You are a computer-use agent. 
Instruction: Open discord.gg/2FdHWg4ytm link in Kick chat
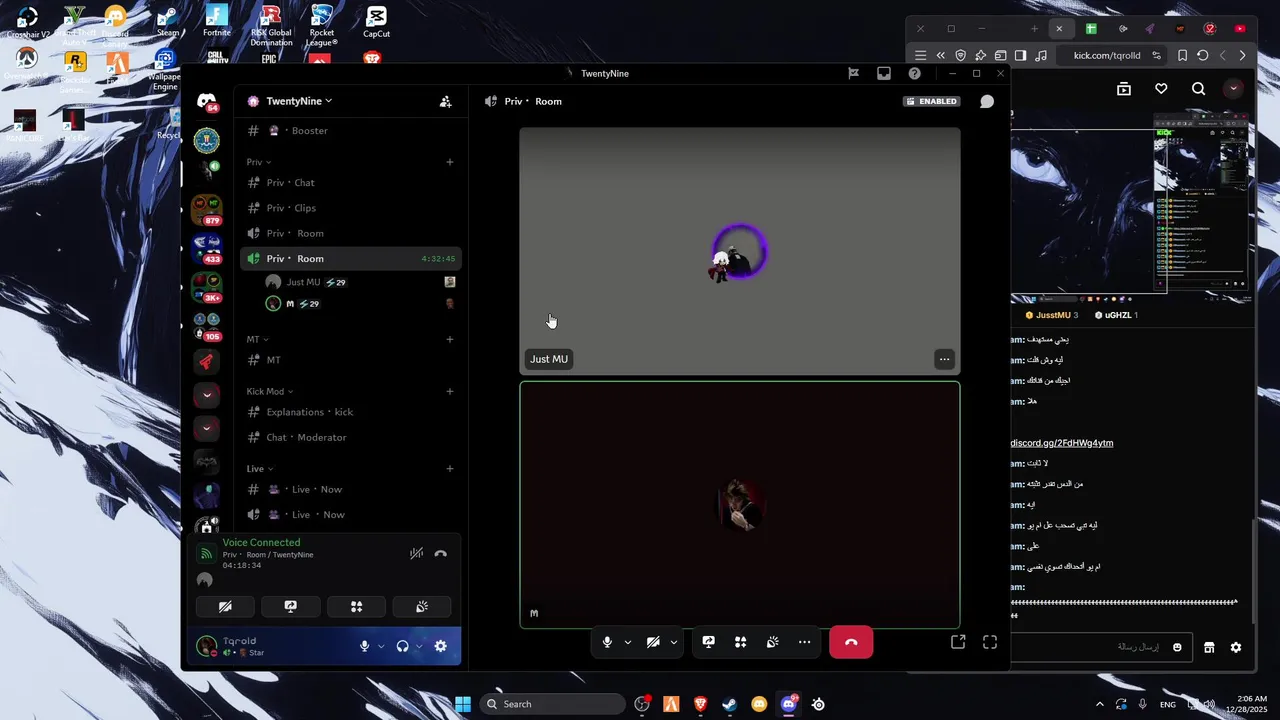click(x=1062, y=443)
